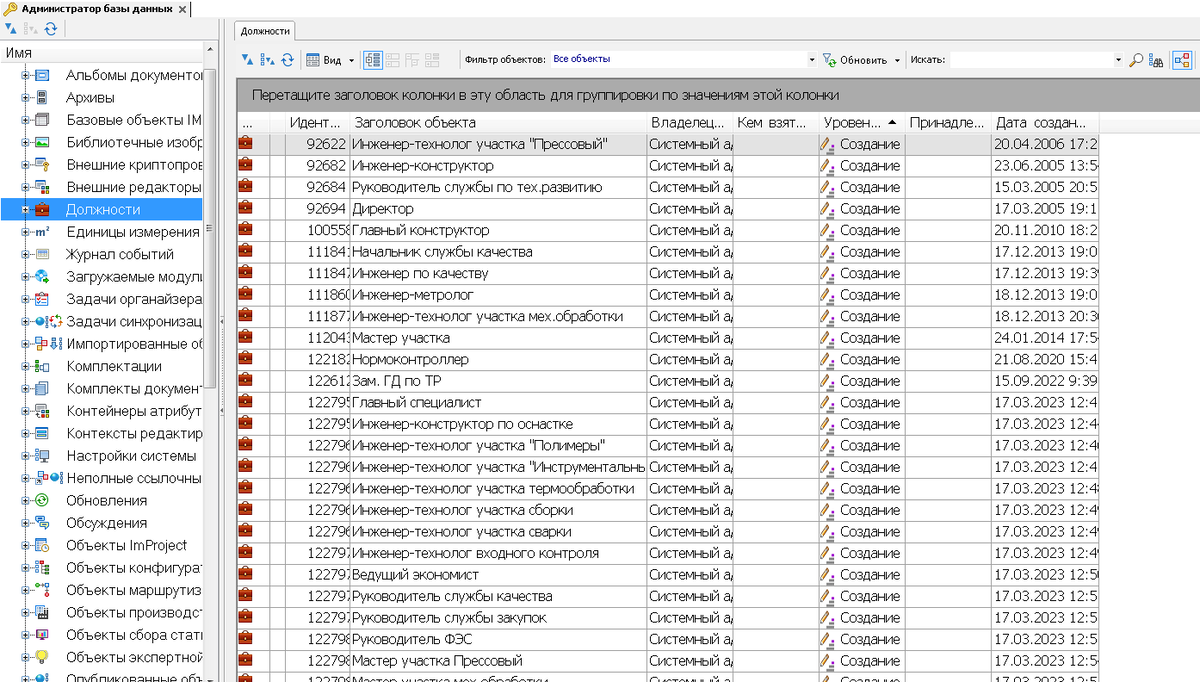Viewport: 1200px width, 682px height.
Task: Click the first sort icon in Должности toolbar
Action: [247, 60]
